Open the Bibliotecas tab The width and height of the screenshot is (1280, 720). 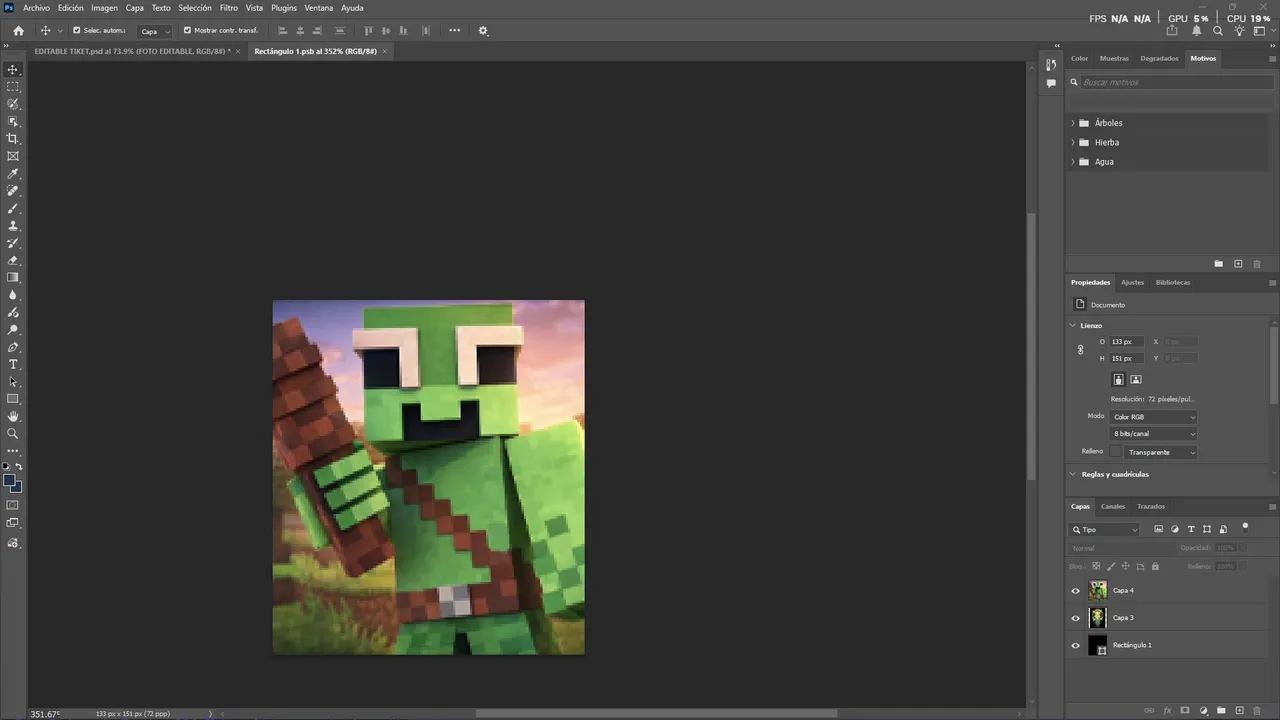pyautogui.click(x=1173, y=283)
